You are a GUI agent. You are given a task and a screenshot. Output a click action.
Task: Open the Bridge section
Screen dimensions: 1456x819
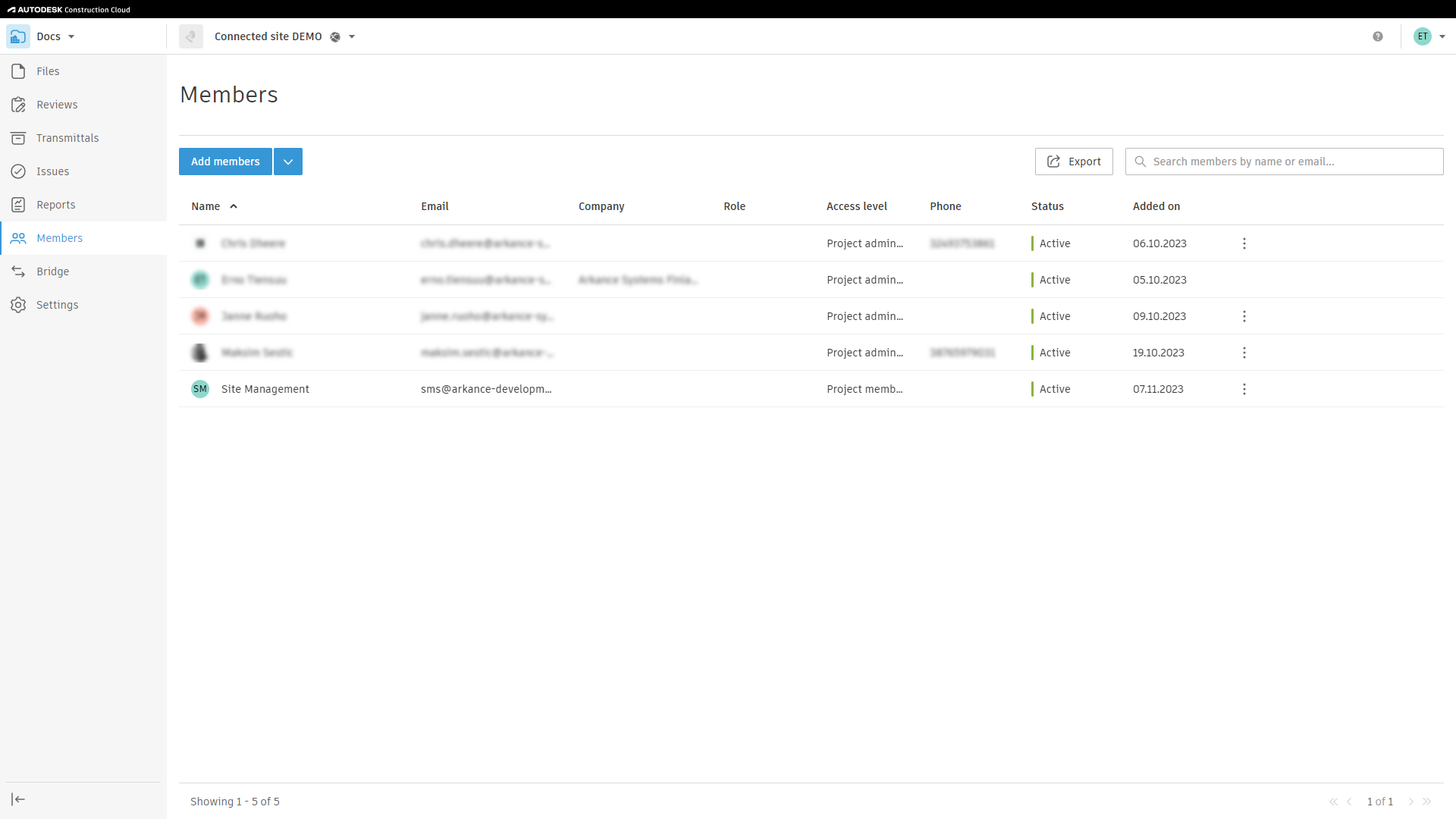point(52,271)
